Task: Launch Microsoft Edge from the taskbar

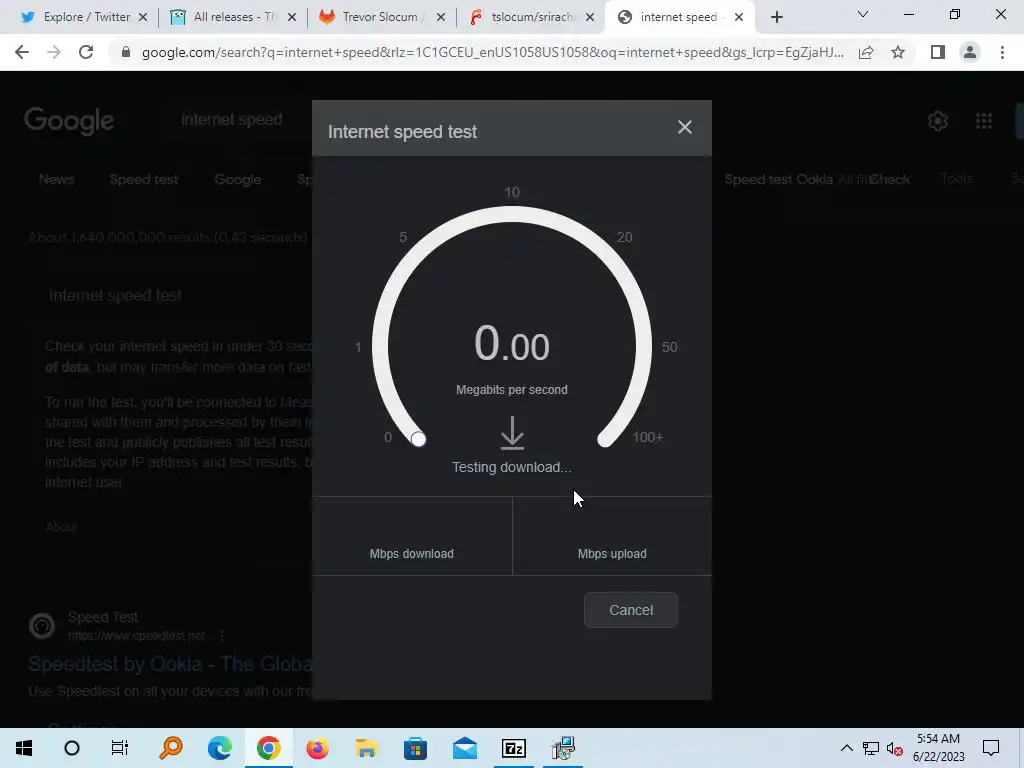Action: click(220, 748)
